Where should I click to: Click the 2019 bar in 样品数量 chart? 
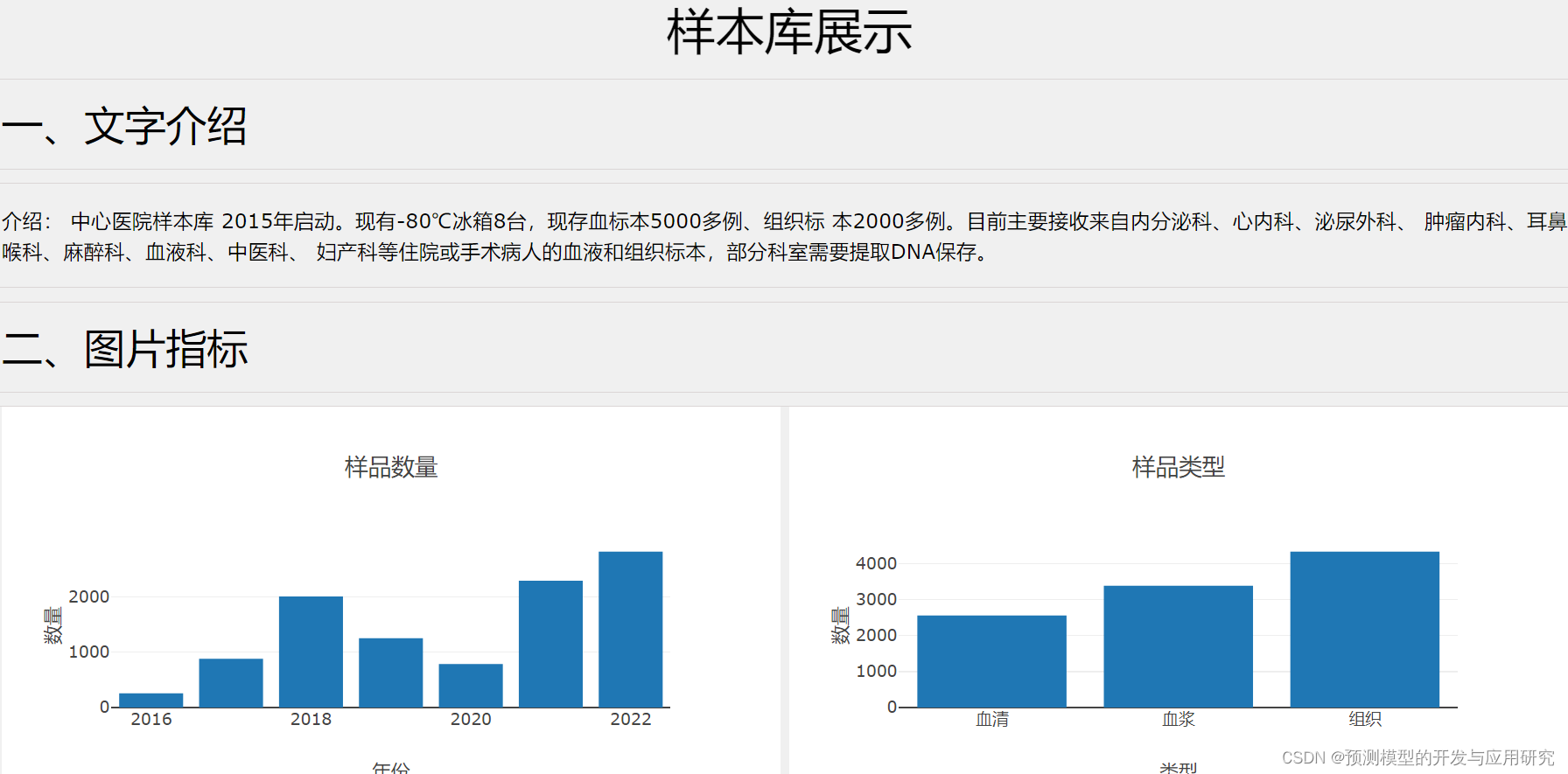(391, 673)
